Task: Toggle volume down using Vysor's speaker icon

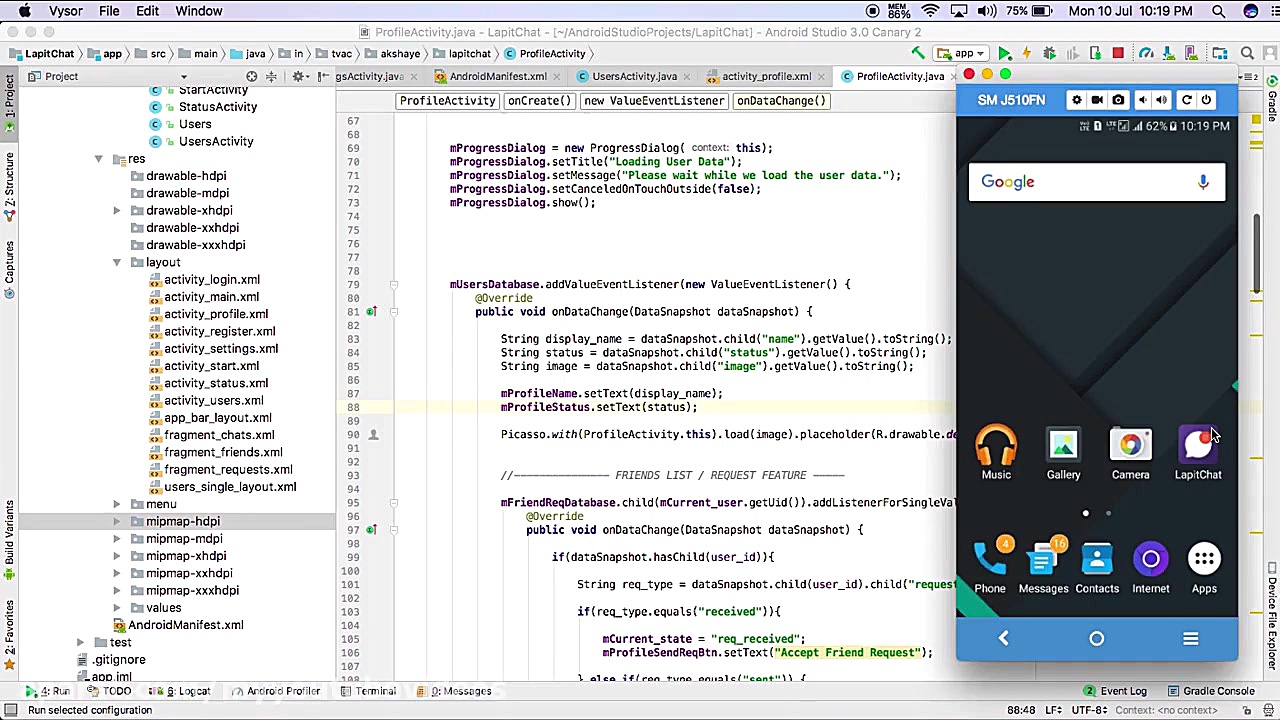Action: coord(1143,100)
